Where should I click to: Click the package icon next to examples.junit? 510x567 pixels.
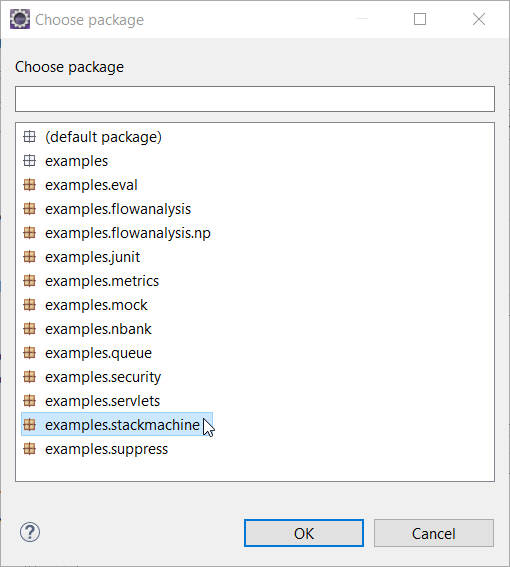[x=30, y=257]
